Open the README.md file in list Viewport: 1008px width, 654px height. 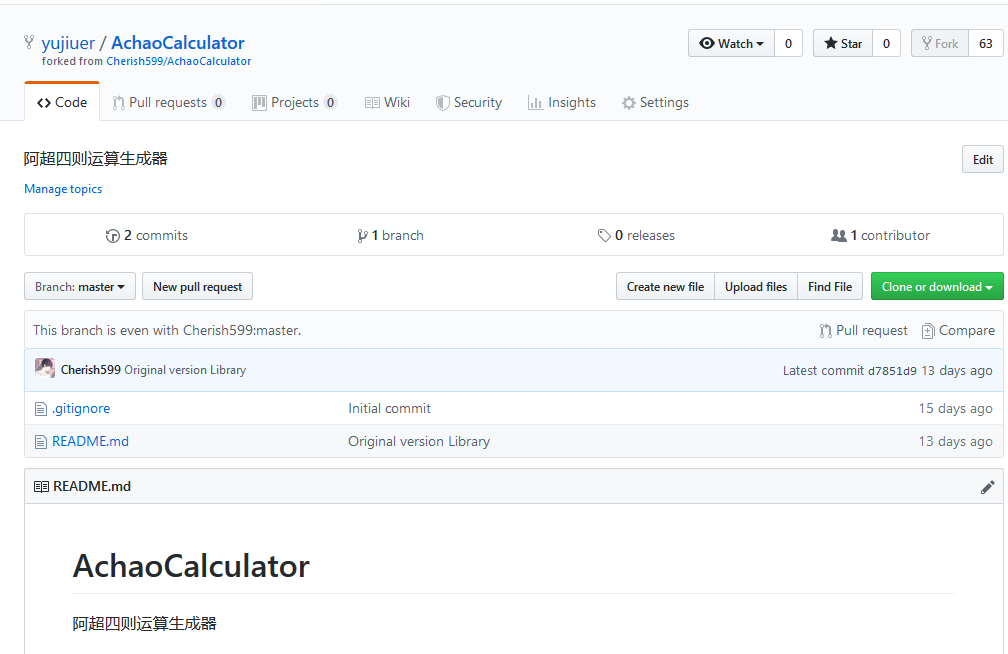coord(90,441)
